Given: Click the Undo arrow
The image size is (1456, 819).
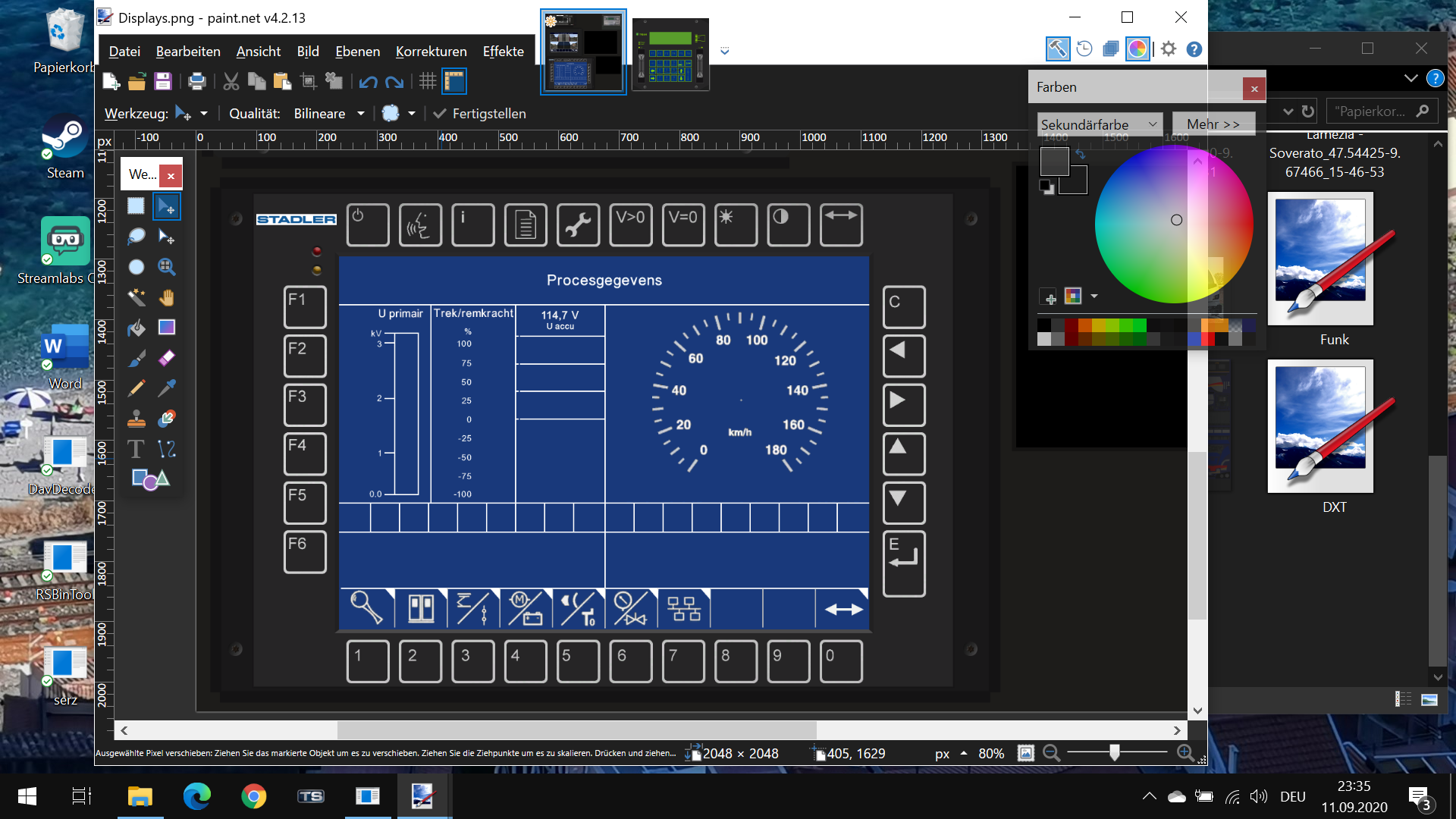Looking at the screenshot, I should 369,82.
